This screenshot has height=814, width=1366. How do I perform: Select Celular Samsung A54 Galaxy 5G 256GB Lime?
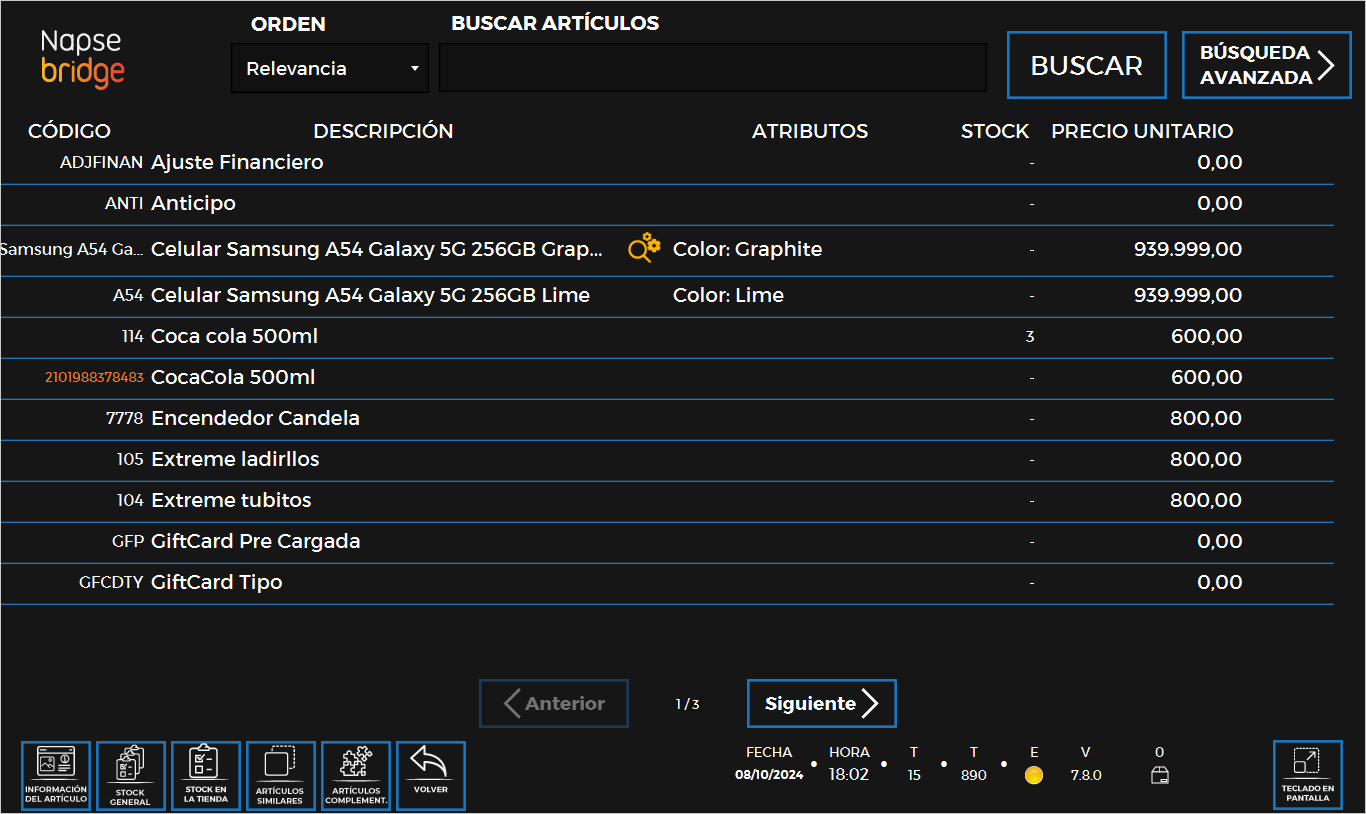[x=370, y=295]
